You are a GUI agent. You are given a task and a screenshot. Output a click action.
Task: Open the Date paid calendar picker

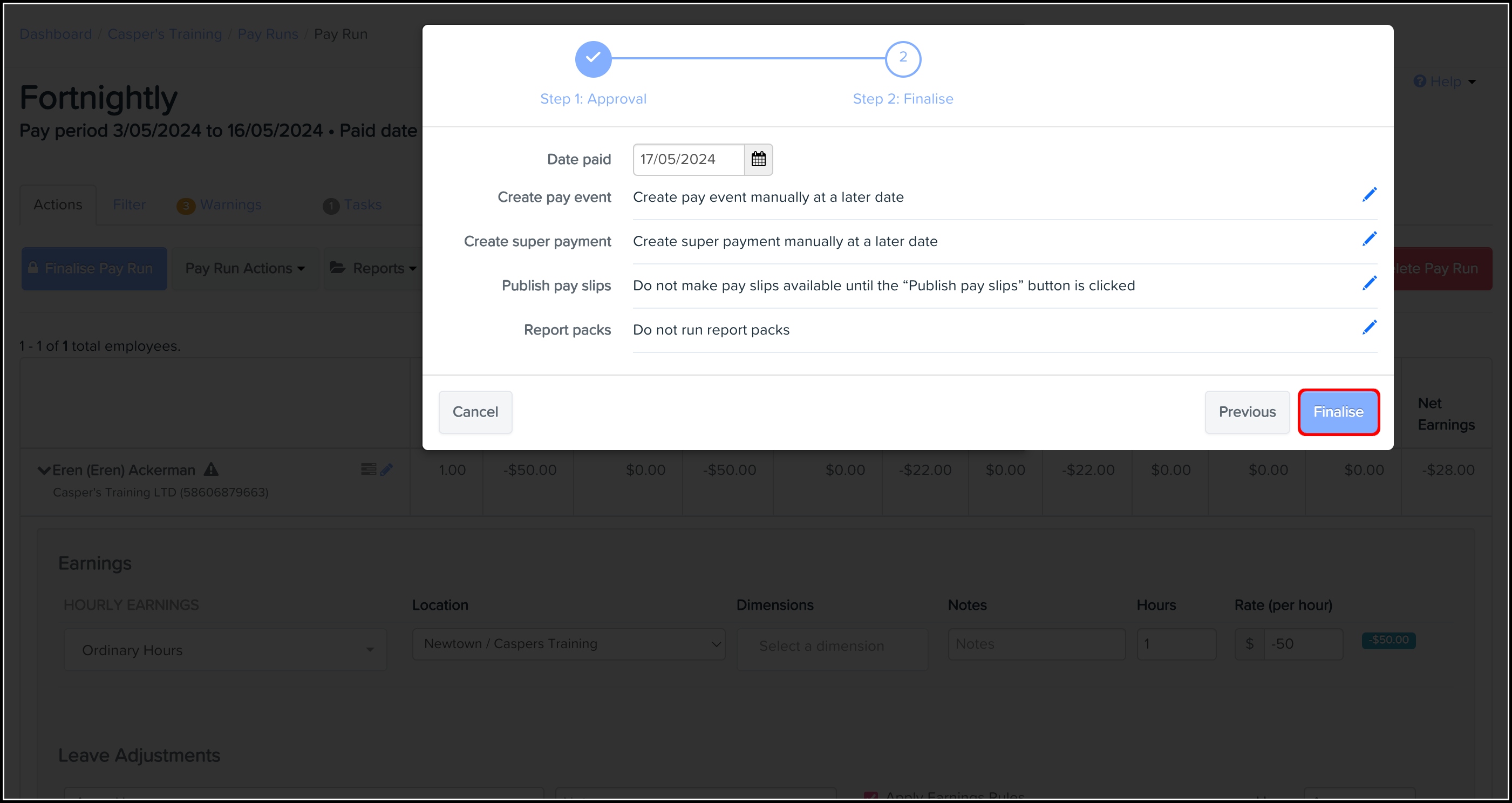click(758, 159)
